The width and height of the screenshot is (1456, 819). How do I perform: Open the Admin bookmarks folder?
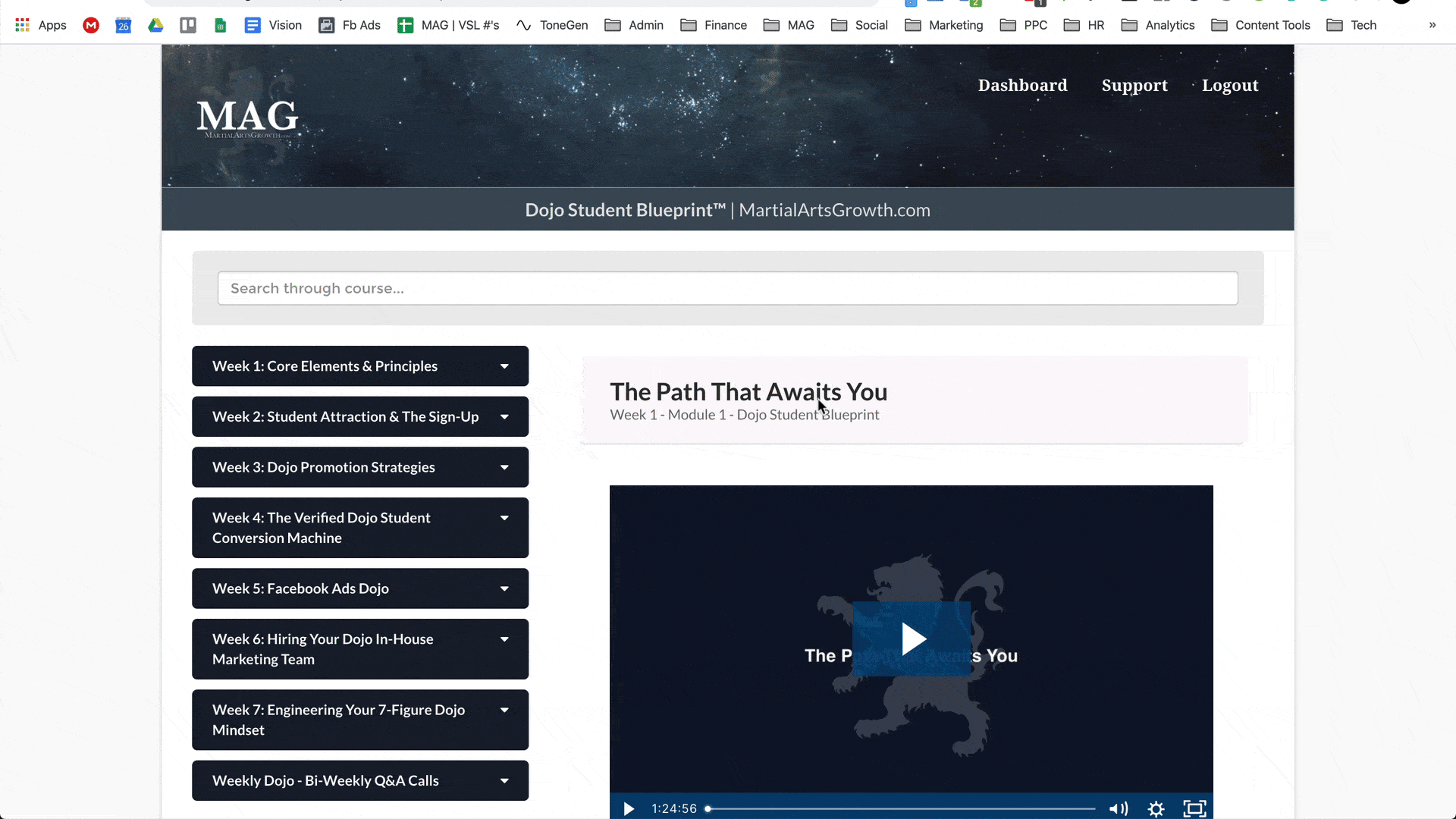[x=634, y=25]
